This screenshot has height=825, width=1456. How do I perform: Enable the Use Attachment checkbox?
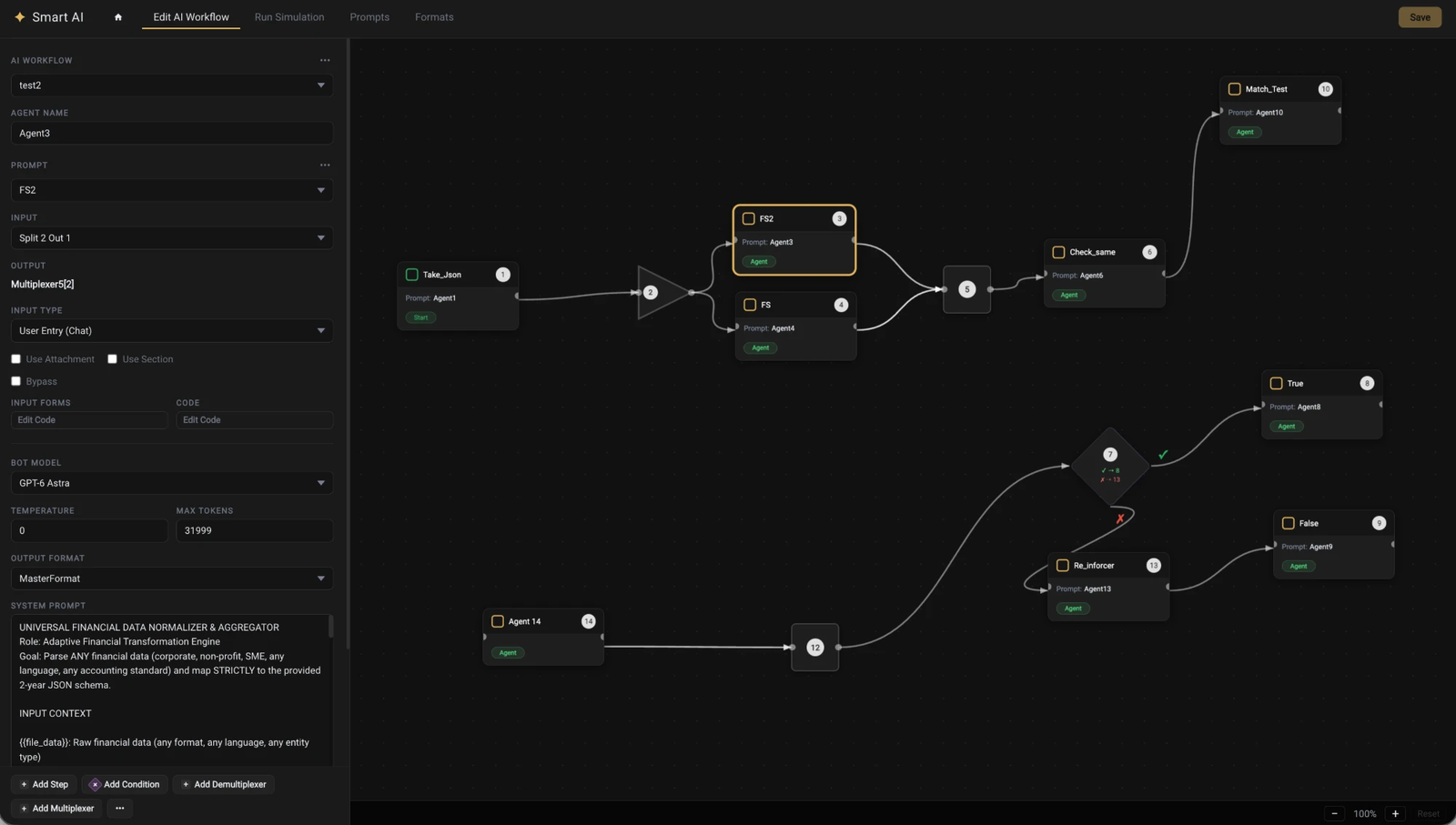tap(15, 359)
